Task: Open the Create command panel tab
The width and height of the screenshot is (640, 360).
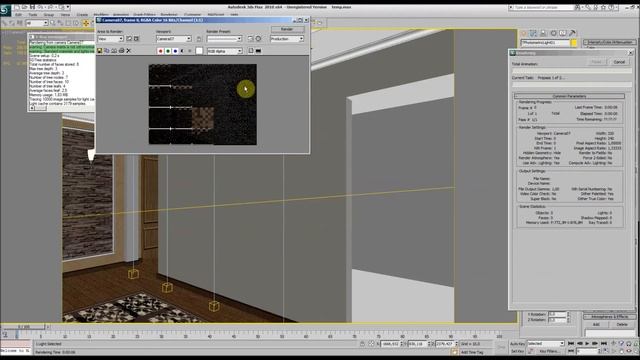Action: (524, 33)
